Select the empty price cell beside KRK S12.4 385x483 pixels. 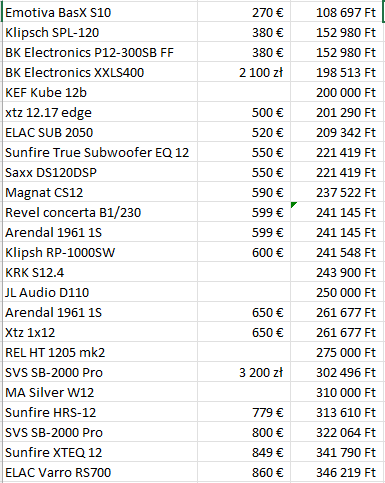pos(244,272)
